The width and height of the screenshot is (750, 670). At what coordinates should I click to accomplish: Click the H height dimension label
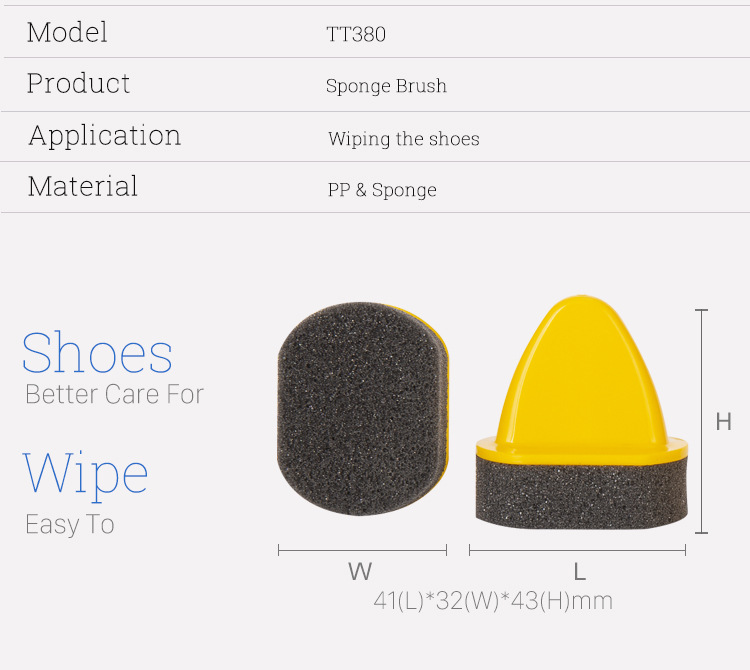[x=724, y=422]
